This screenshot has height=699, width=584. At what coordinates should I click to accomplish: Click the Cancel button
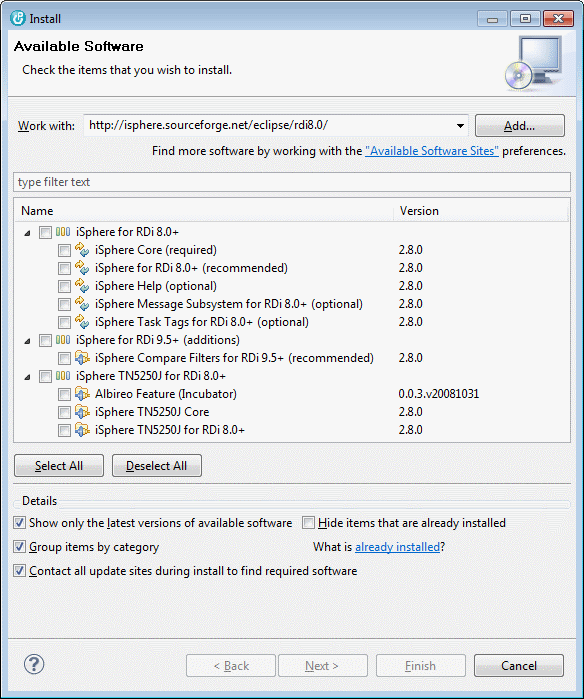click(519, 666)
